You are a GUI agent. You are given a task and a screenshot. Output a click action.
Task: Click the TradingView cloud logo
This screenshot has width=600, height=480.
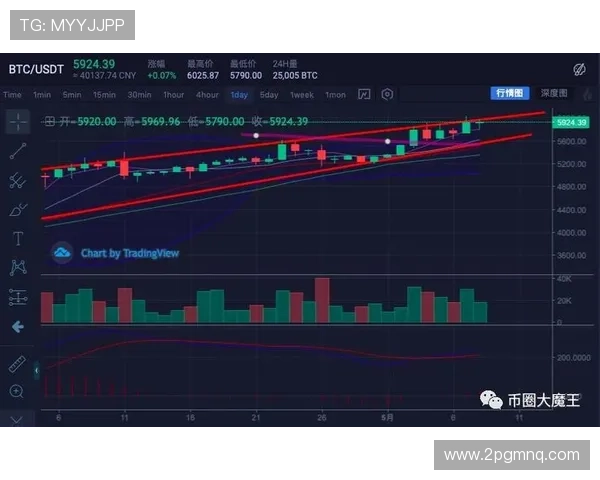click(62, 253)
